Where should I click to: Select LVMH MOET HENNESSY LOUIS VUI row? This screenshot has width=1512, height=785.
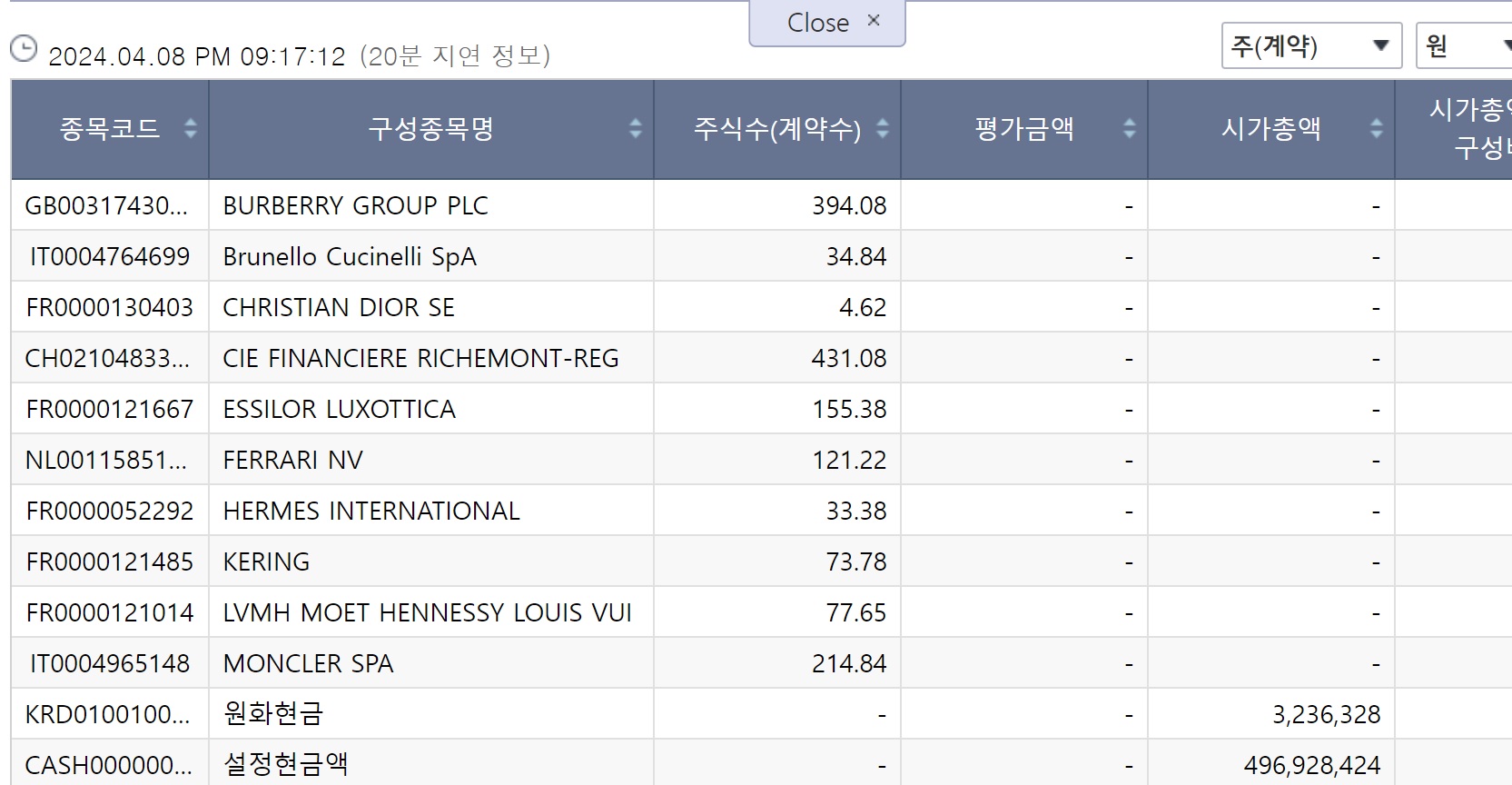428,612
